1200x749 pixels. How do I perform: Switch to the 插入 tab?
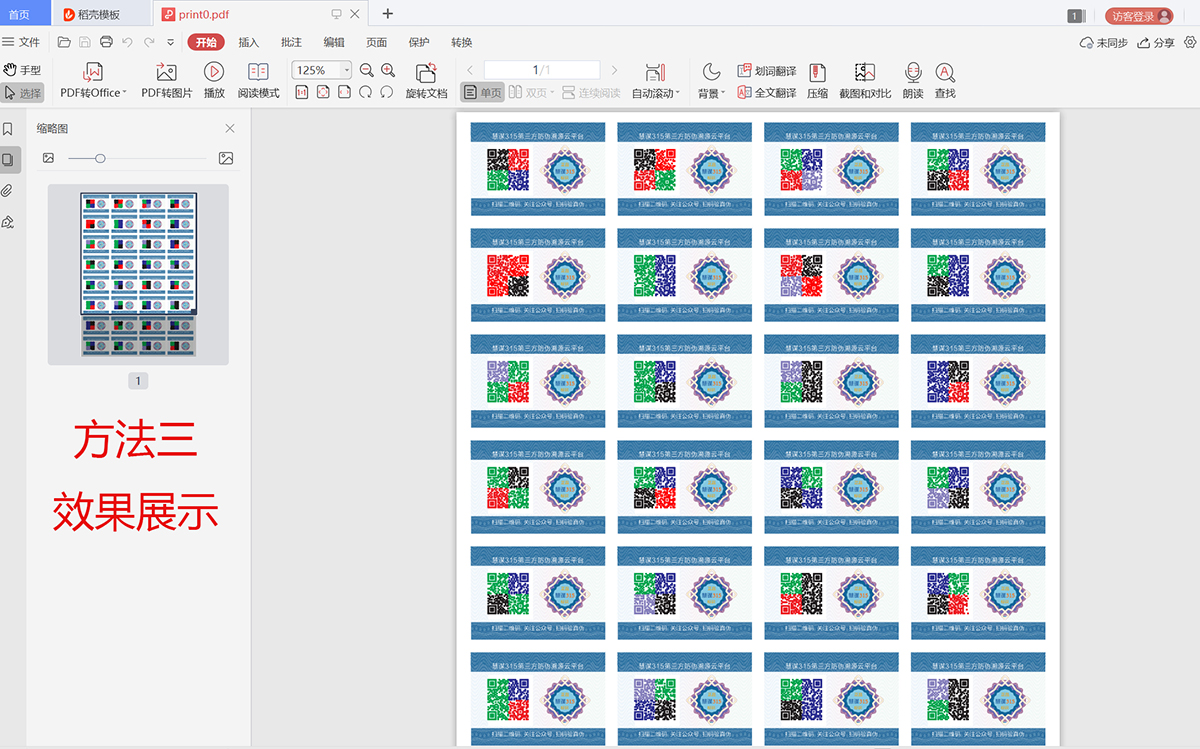click(249, 42)
